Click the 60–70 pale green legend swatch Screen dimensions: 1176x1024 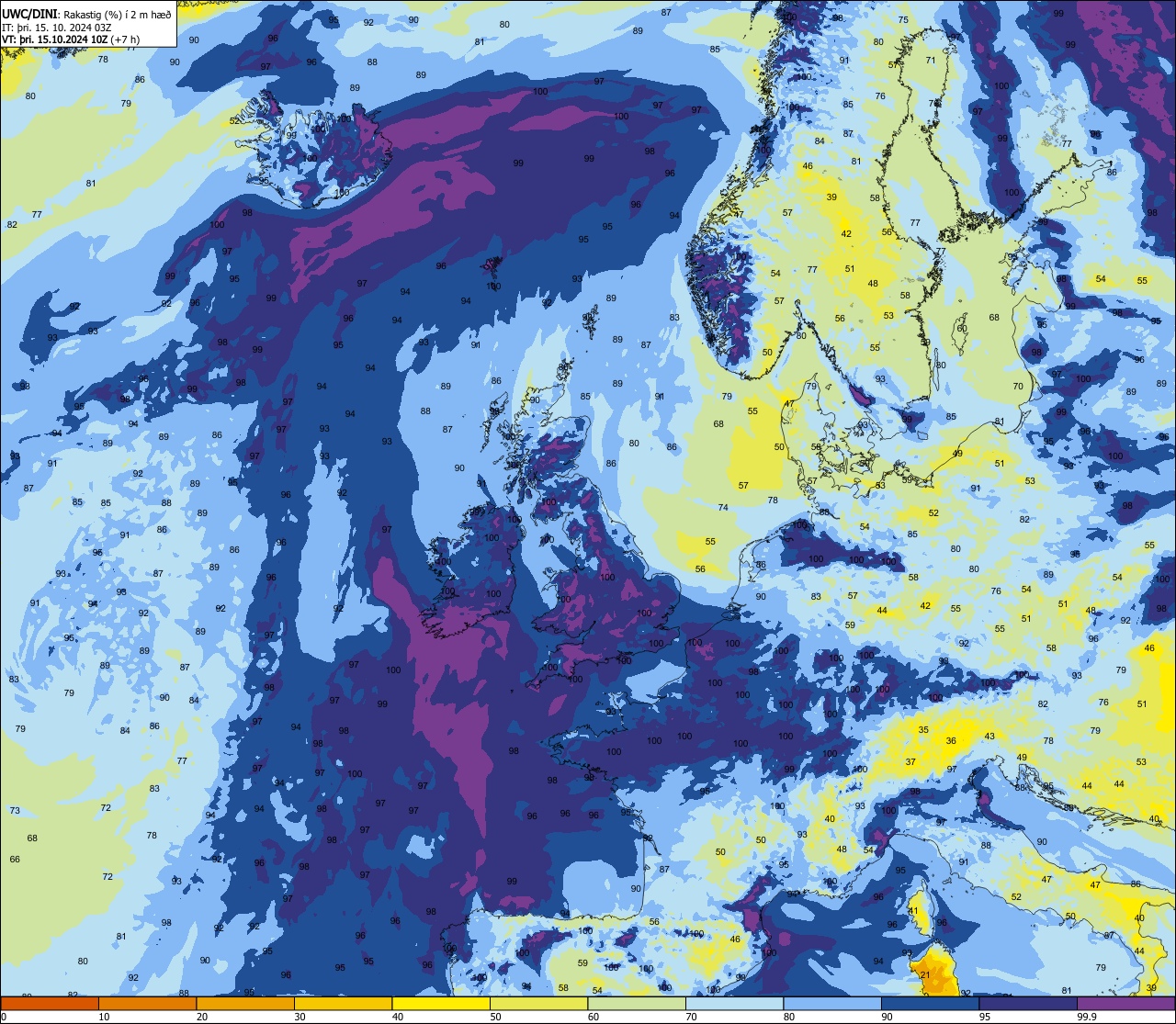pyautogui.click(x=637, y=1004)
